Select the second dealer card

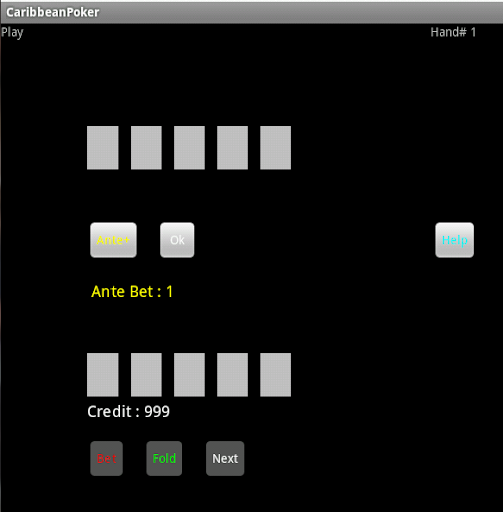146,148
